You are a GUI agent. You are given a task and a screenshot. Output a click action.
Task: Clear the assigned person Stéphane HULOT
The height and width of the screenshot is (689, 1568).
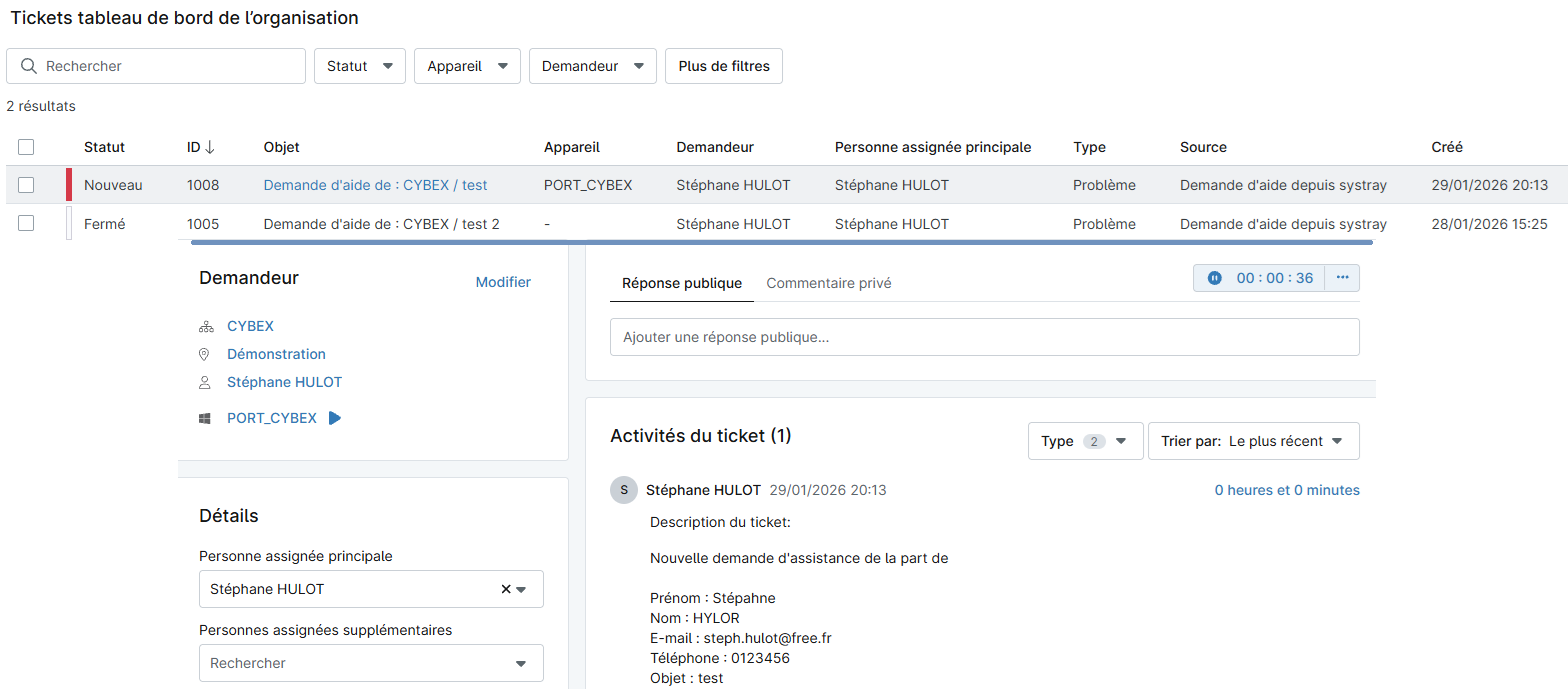pyautogui.click(x=505, y=589)
